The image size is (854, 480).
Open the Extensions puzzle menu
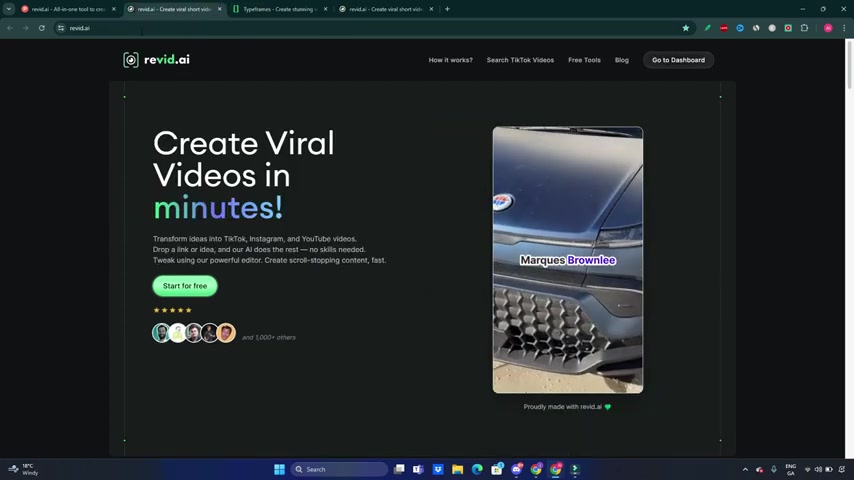point(804,28)
